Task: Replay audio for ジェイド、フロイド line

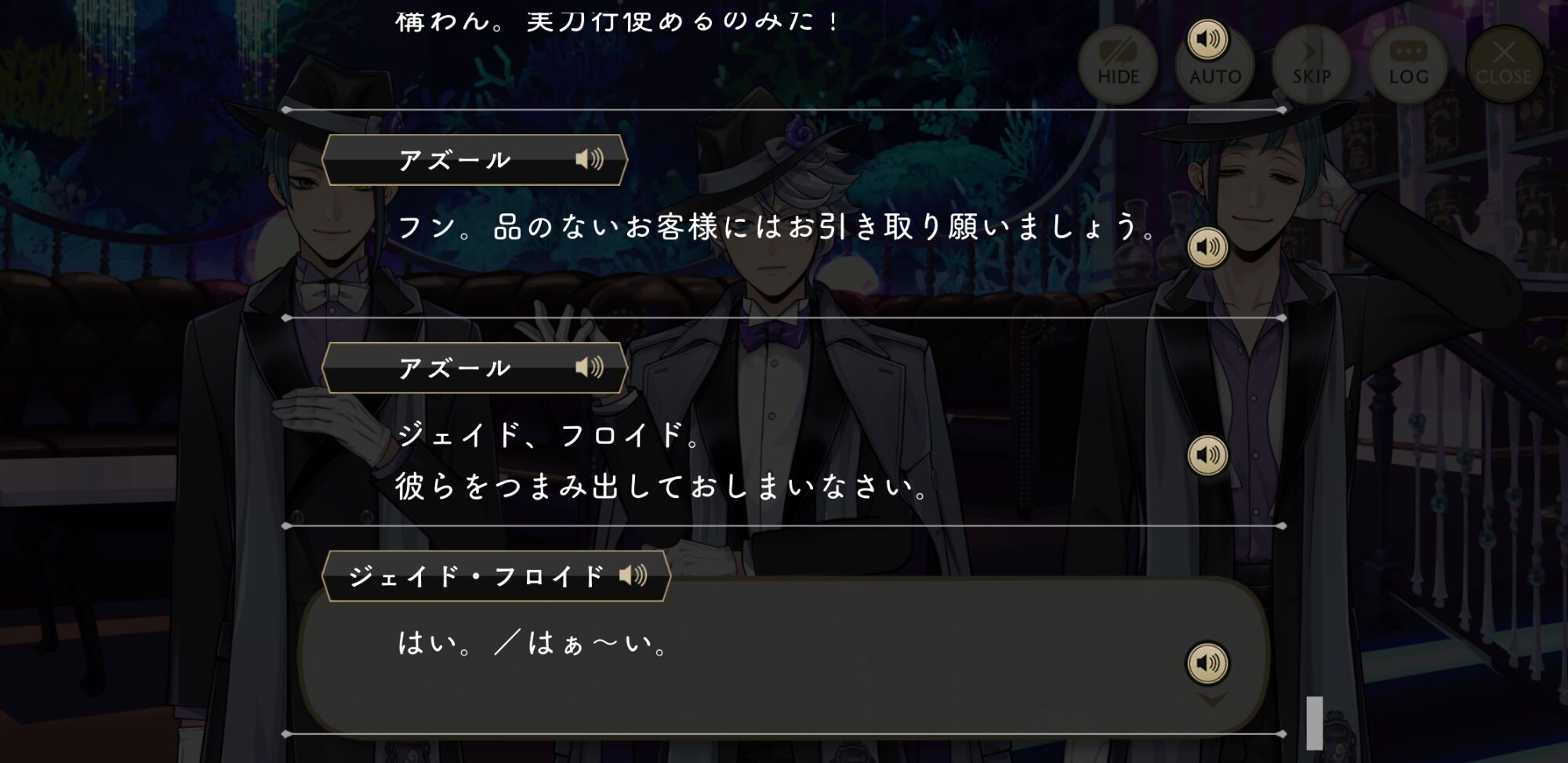Action: click(x=1207, y=455)
